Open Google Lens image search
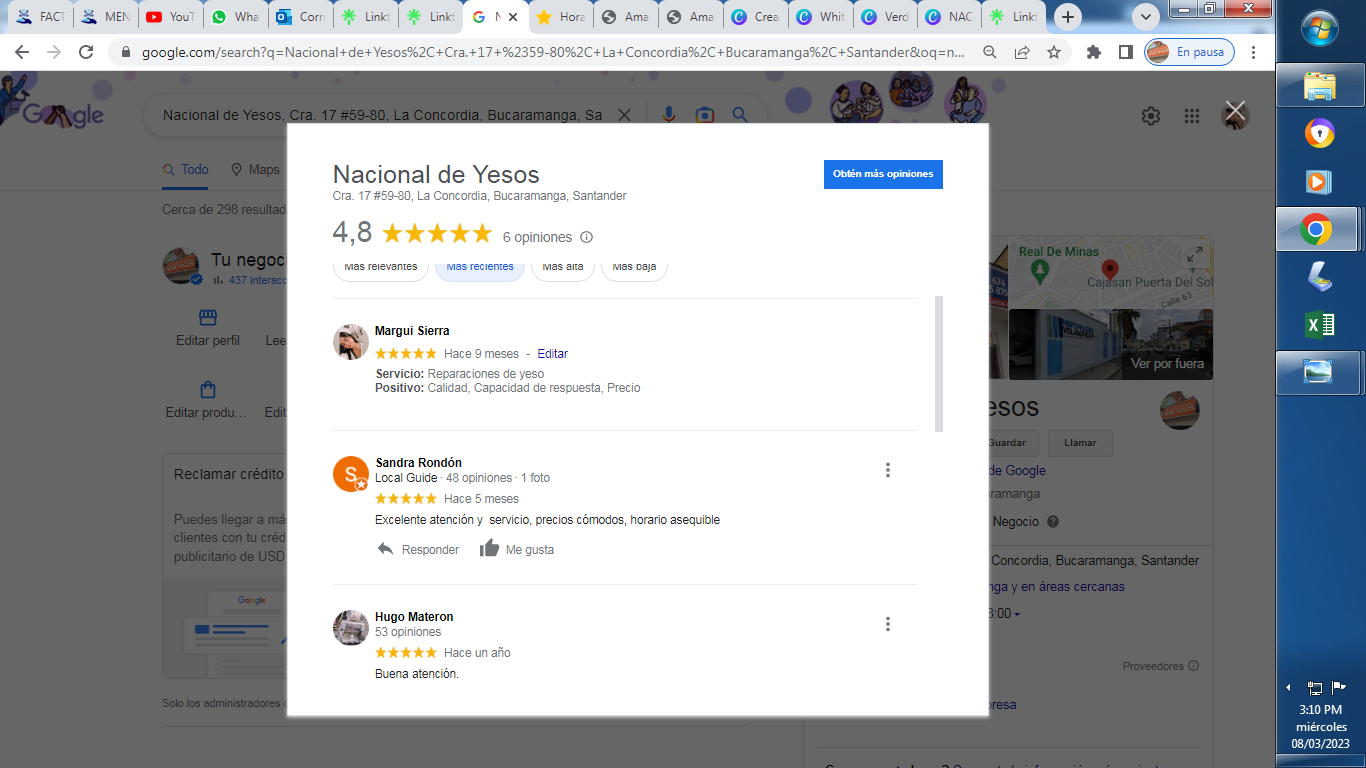 [705, 115]
